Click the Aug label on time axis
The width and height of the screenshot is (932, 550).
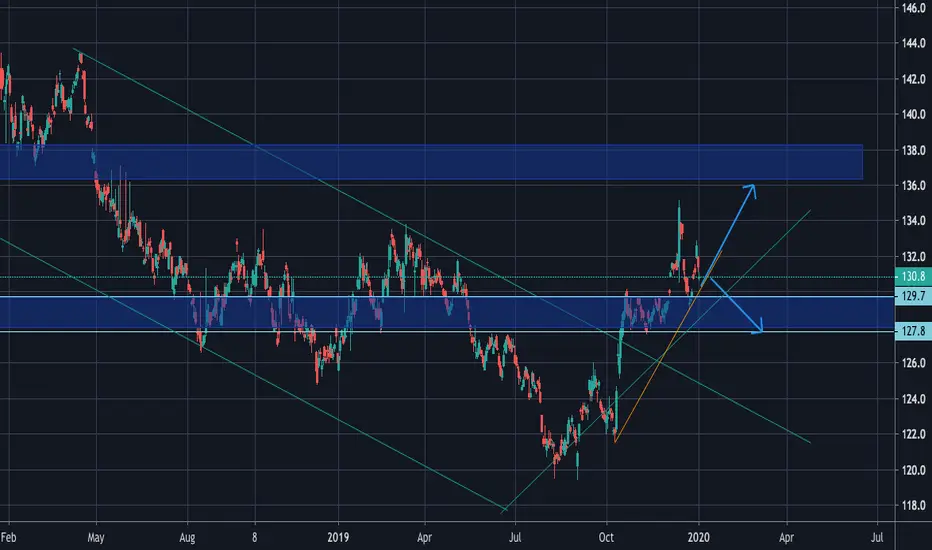187,538
